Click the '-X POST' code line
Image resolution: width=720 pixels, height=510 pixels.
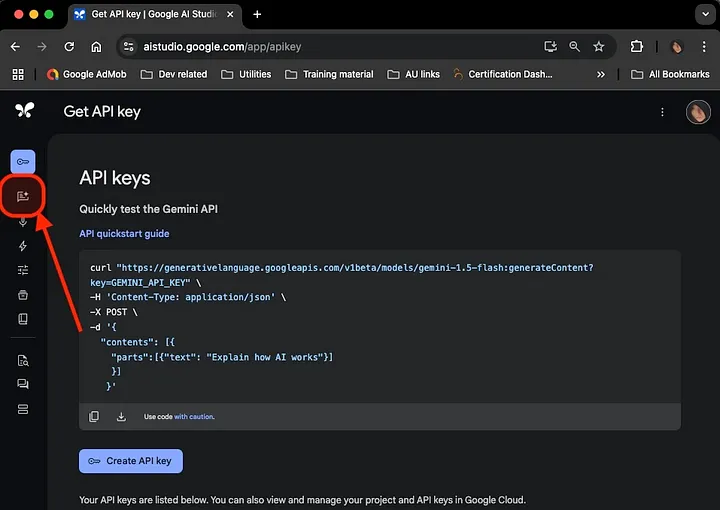pyautogui.click(x=113, y=312)
